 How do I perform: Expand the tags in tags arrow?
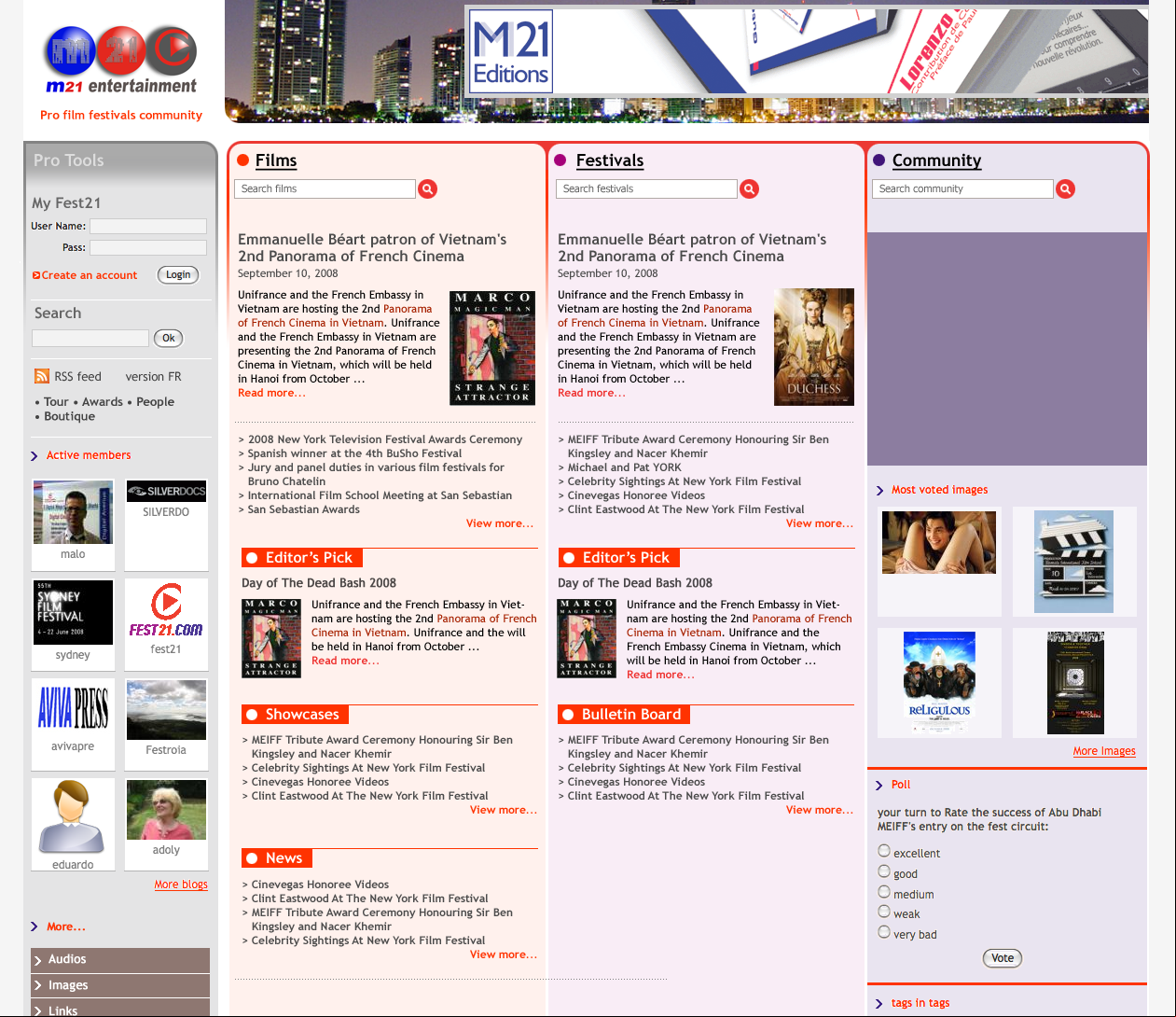pyautogui.click(x=879, y=1004)
